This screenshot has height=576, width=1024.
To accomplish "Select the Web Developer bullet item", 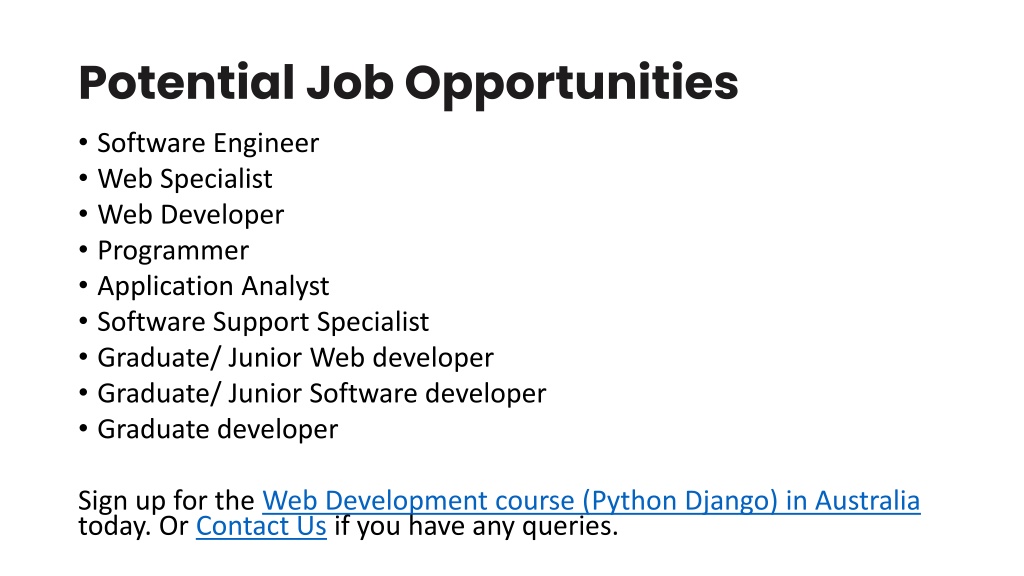I will tap(191, 215).
